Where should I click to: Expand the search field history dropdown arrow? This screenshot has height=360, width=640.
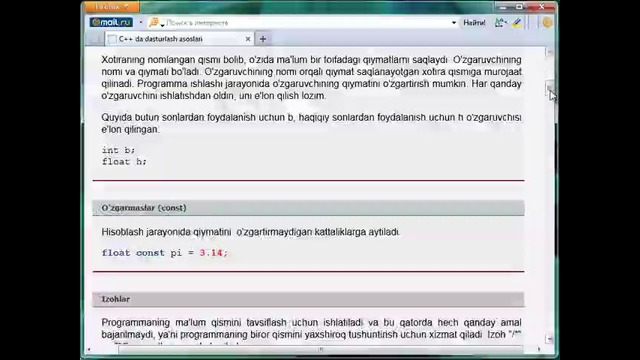click(x=454, y=23)
